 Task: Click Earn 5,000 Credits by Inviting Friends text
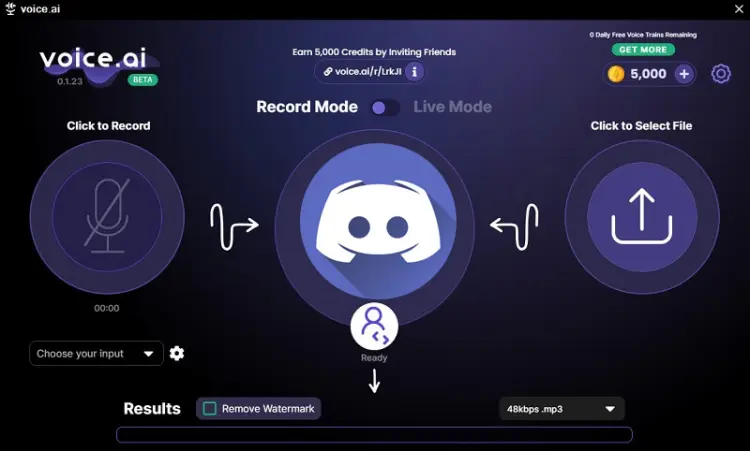[x=374, y=52]
